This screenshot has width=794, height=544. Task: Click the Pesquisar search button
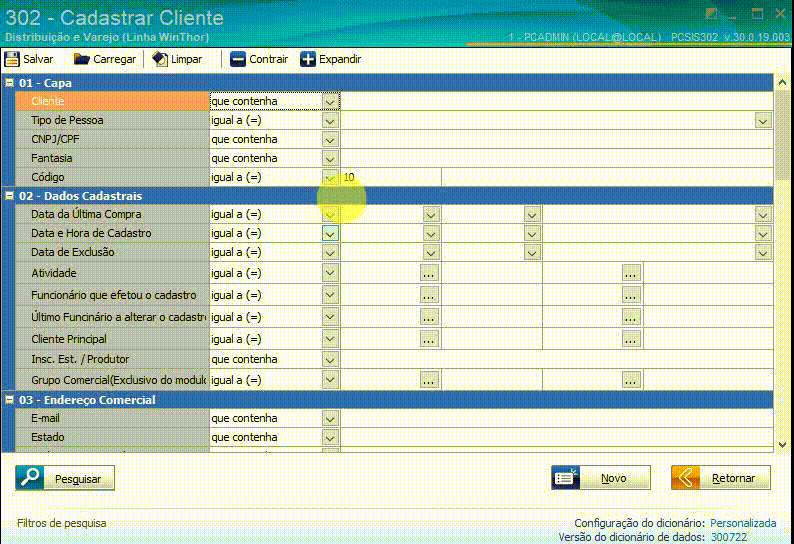coord(65,478)
